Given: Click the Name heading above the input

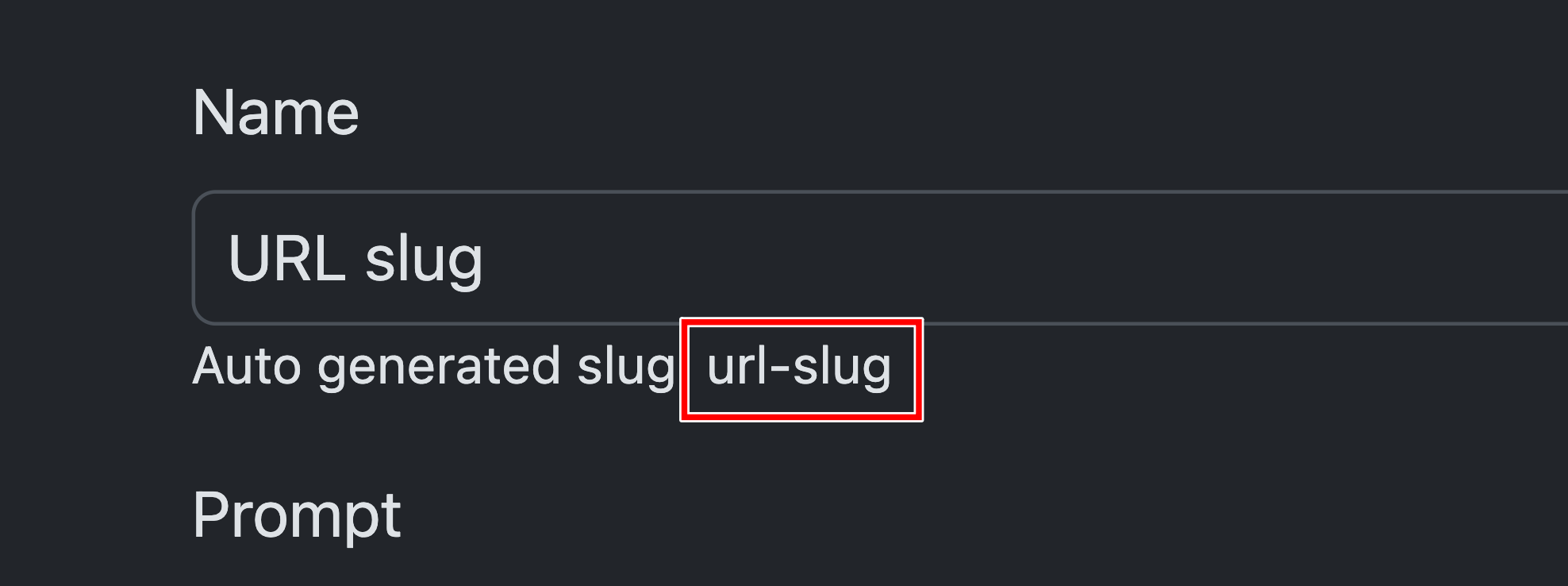Looking at the screenshot, I should (x=277, y=111).
